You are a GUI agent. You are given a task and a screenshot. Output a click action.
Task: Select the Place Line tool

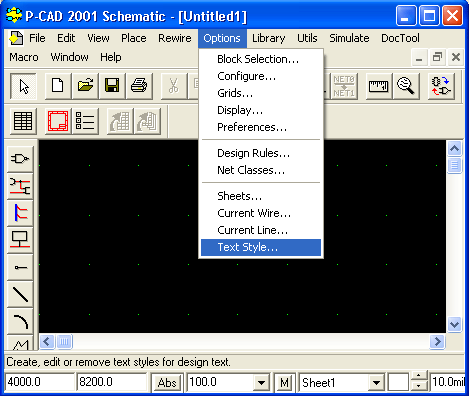coord(20,295)
